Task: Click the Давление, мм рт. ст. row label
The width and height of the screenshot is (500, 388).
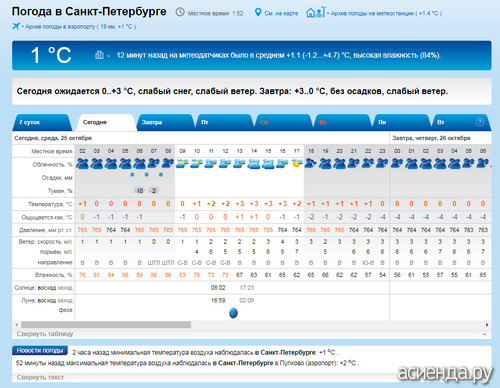Action: [45, 230]
